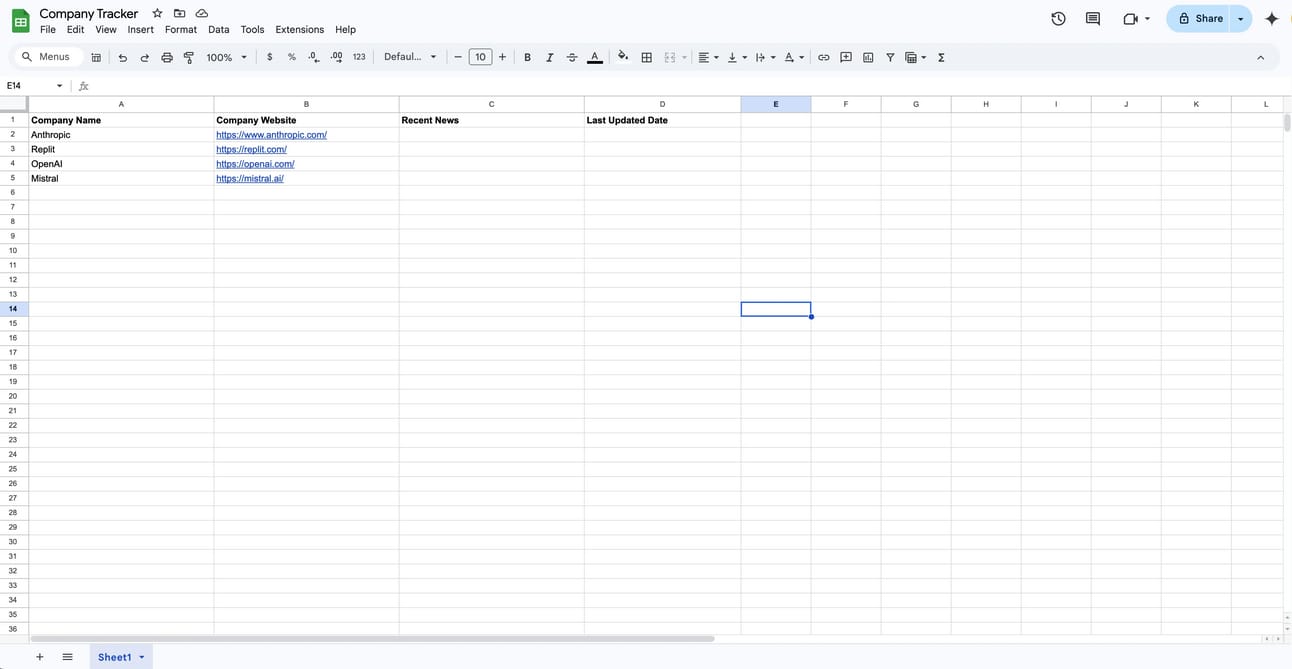Click the video call camera icon

pos(1130,18)
